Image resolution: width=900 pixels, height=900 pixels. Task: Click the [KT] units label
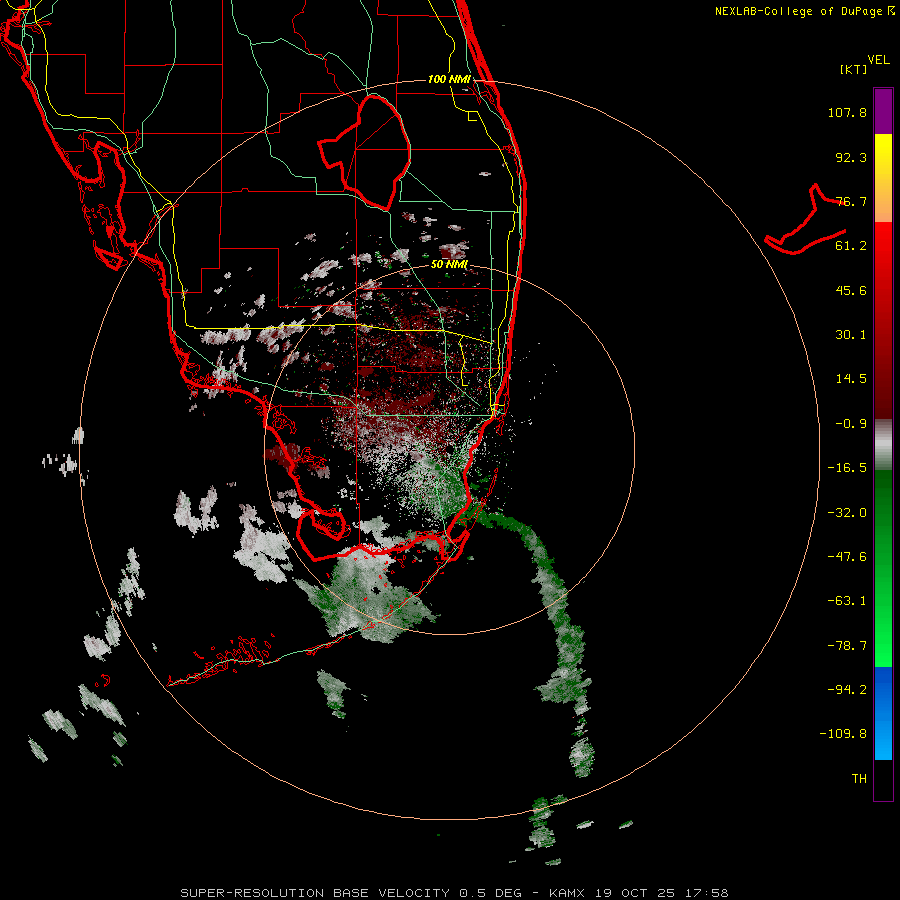point(853,69)
